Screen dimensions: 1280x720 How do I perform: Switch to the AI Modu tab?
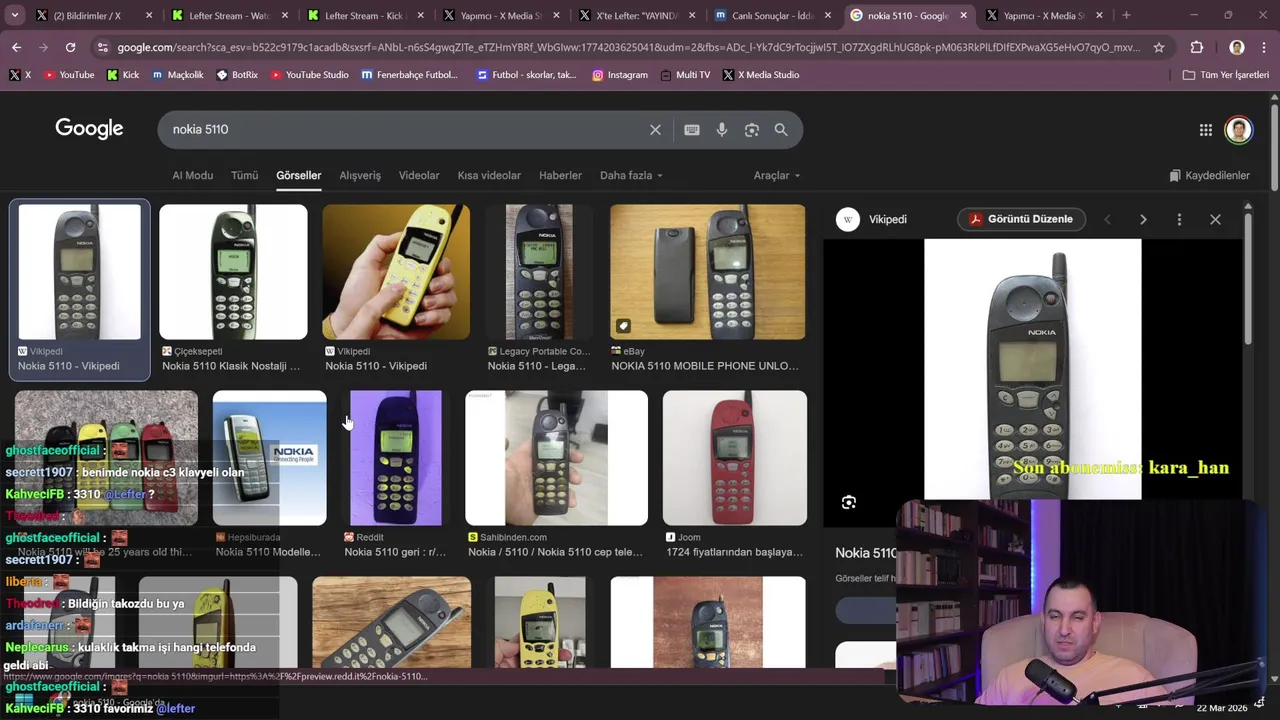point(192,175)
